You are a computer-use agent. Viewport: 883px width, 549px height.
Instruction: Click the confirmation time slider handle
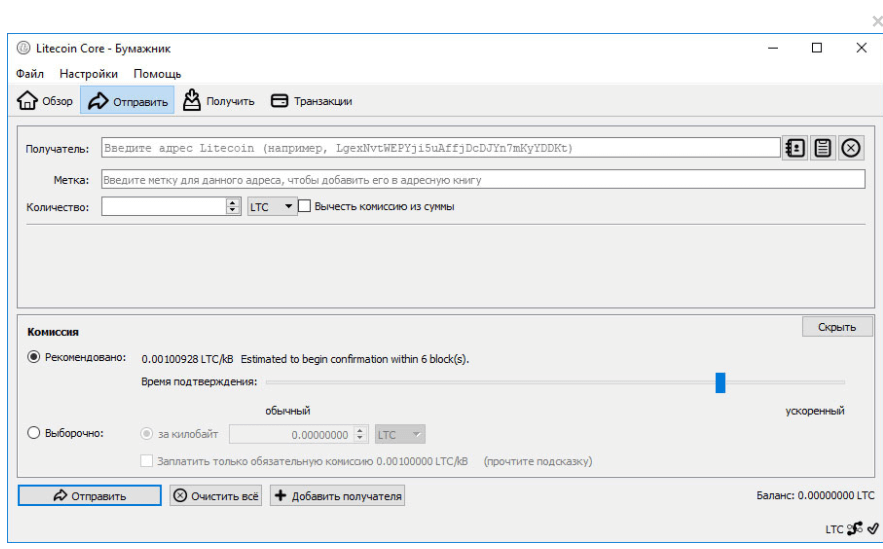tap(720, 382)
